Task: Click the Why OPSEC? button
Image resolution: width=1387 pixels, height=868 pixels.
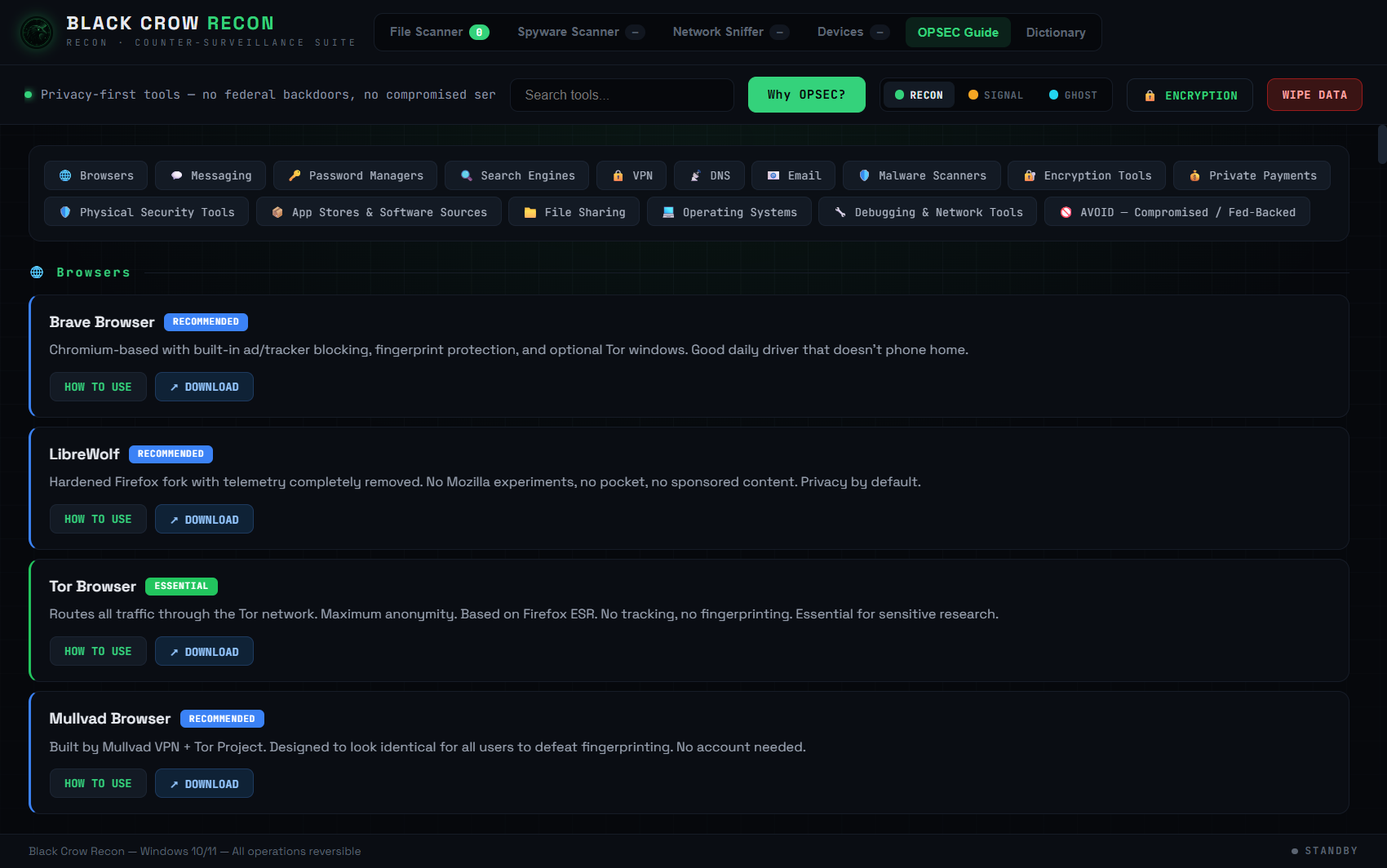Action: (x=806, y=95)
